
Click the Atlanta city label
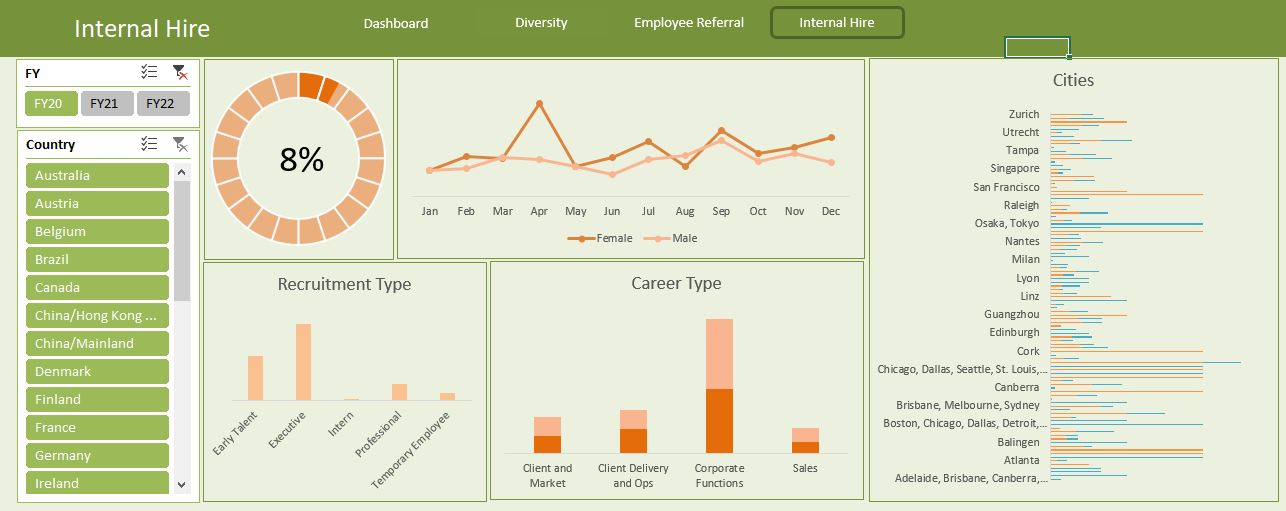(x=1022, y=460)
